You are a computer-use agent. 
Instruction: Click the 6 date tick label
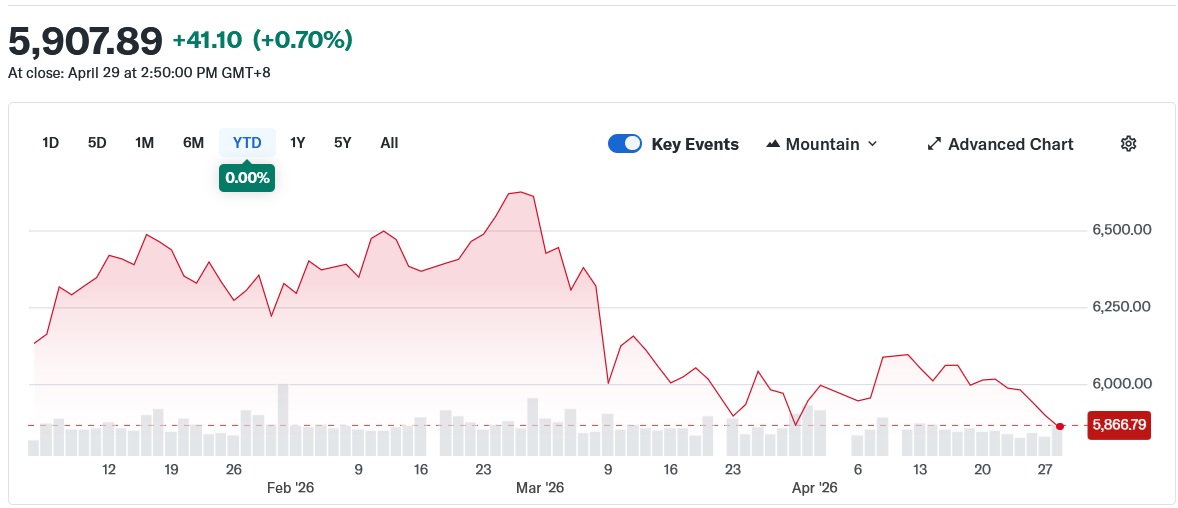857,470
